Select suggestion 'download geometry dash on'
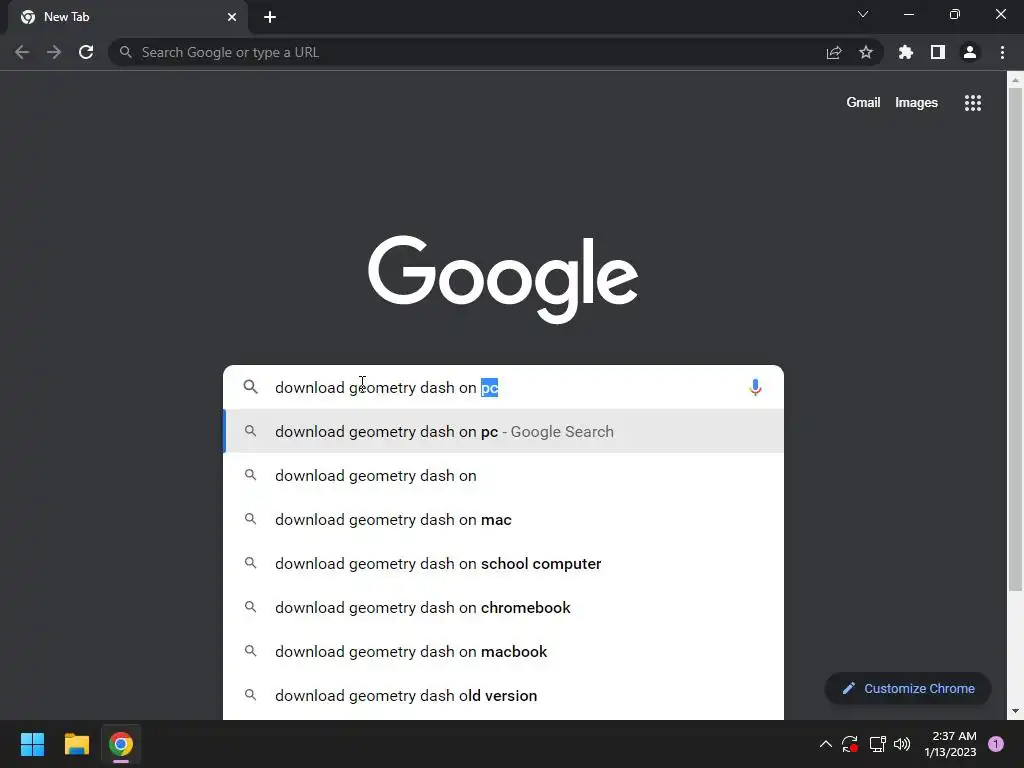 pyautogui.click(x=504, y=475)
